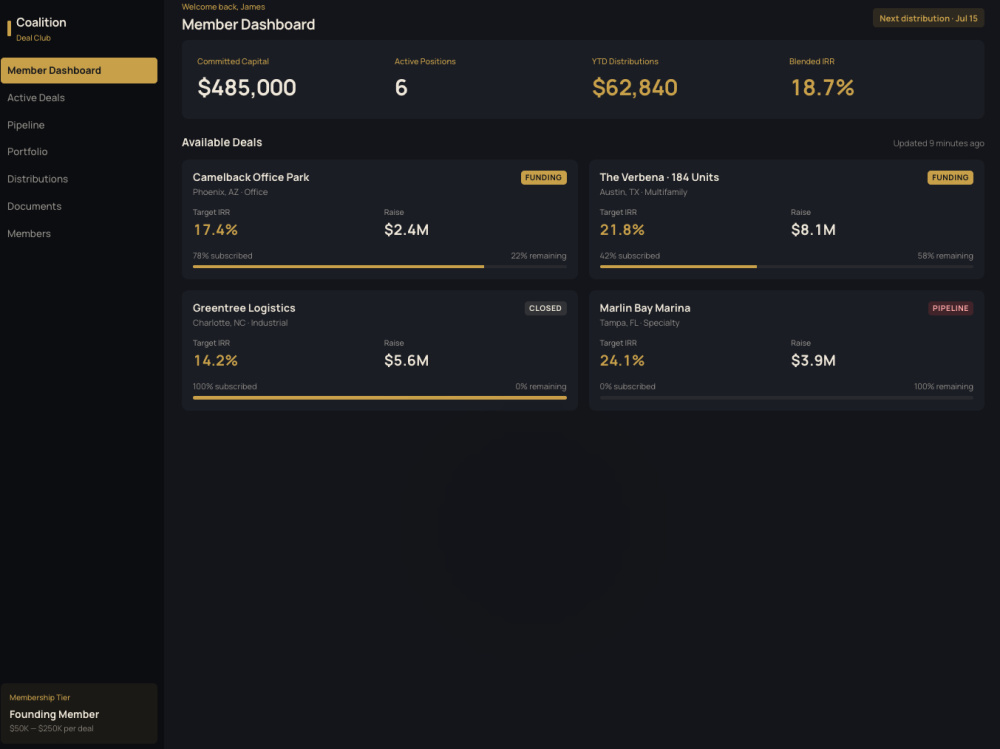The height and width of the screenshot is (749, 1000).
Task: Click the Active Positions value 6
Action: coord(401,87)
